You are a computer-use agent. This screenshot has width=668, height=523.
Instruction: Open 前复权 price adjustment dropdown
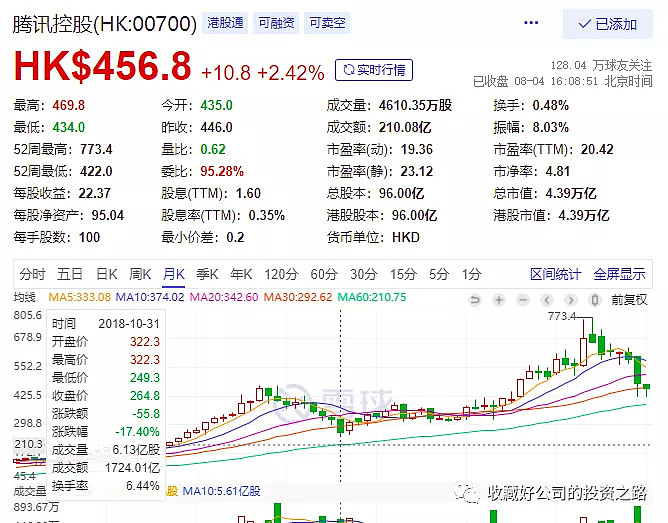pos(629,300)
